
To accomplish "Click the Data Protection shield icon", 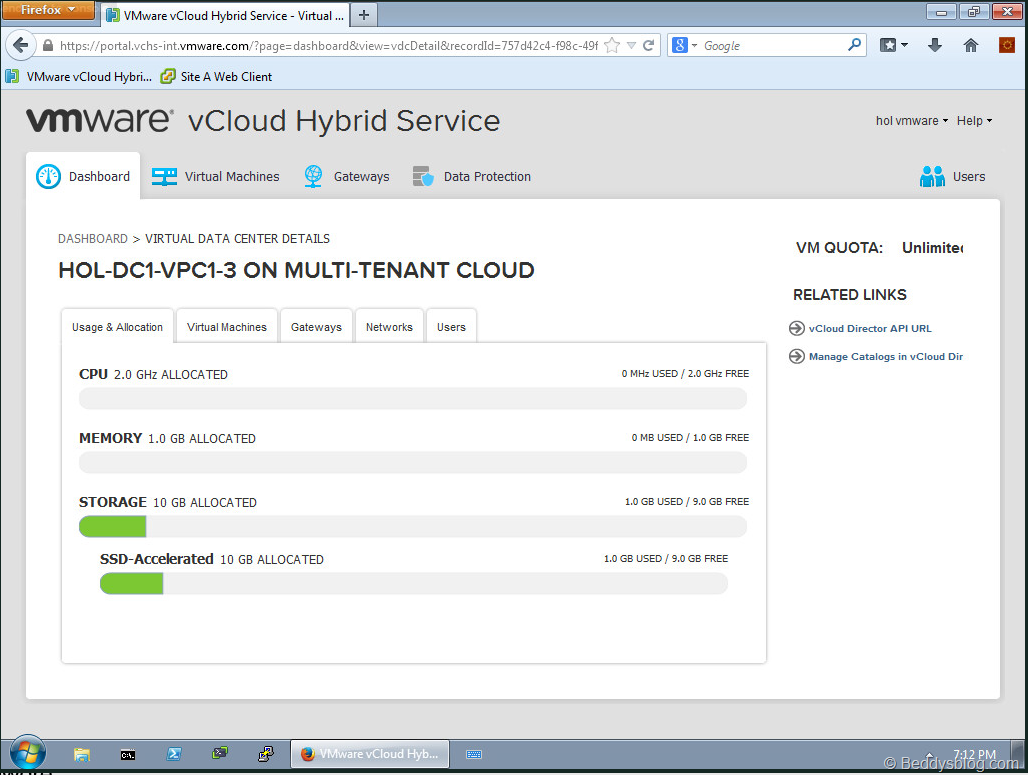I will tap(423, 176).
